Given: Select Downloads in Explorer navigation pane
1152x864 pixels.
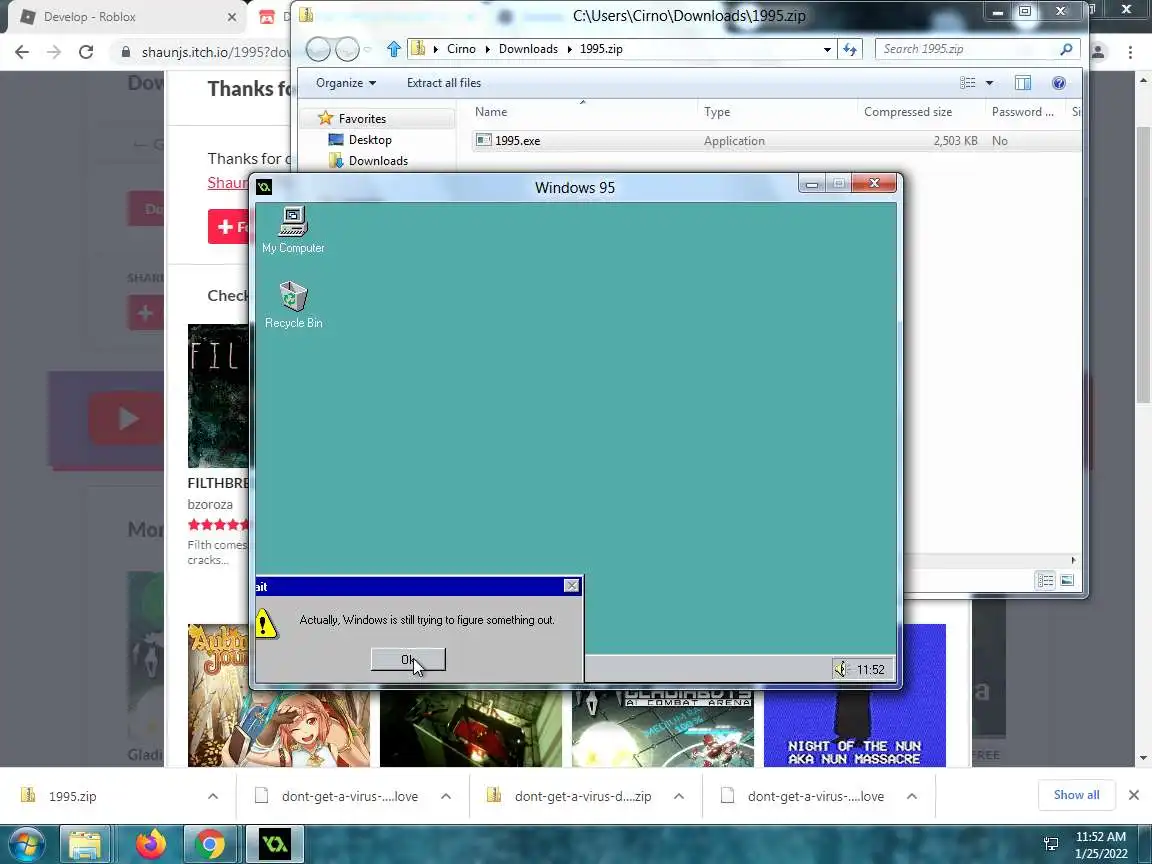Looking at the screenshot, I should pyautogui.click(x=378, y=161).
